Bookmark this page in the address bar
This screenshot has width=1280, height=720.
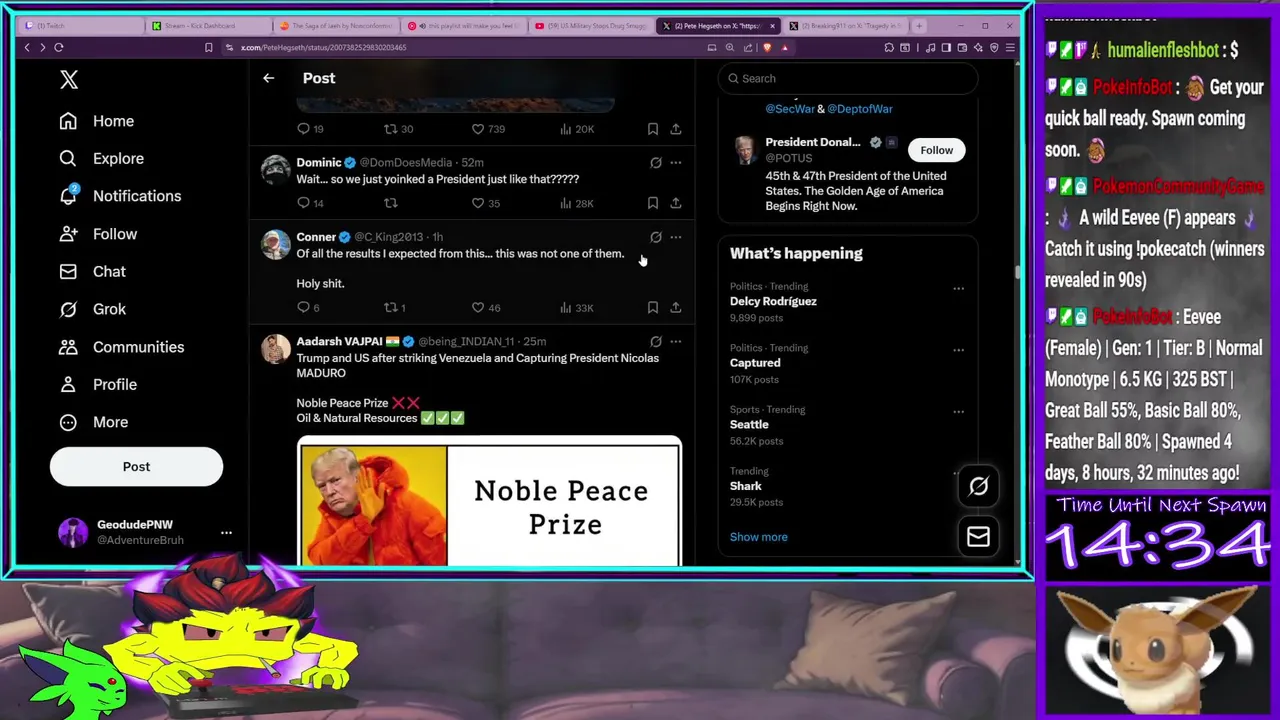point(208,47)
